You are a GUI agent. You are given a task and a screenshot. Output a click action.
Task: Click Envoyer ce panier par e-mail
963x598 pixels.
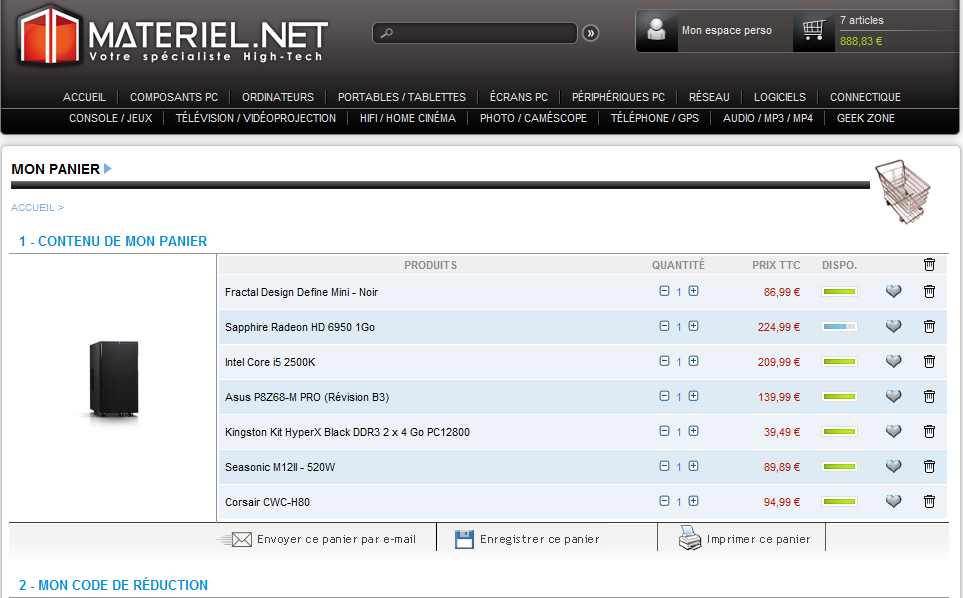tap(335, 539)
